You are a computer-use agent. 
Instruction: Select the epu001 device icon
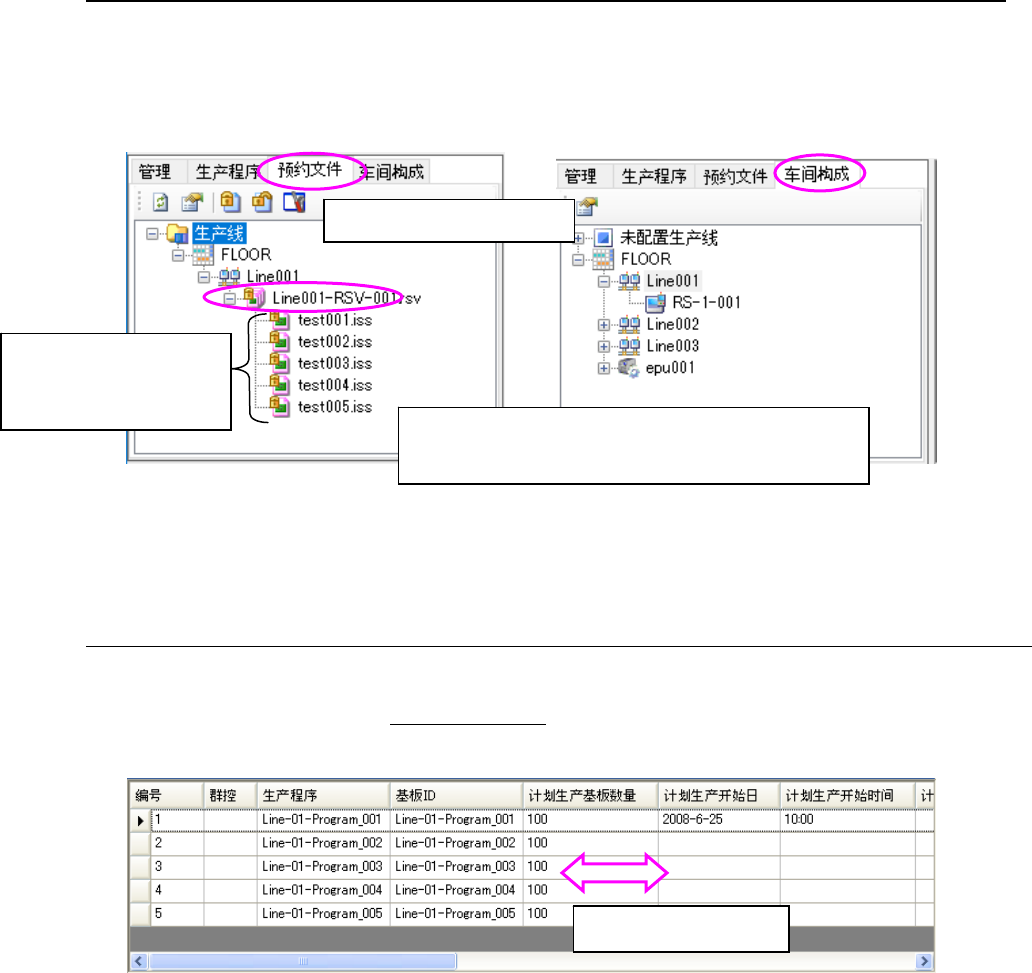[629, 368]
